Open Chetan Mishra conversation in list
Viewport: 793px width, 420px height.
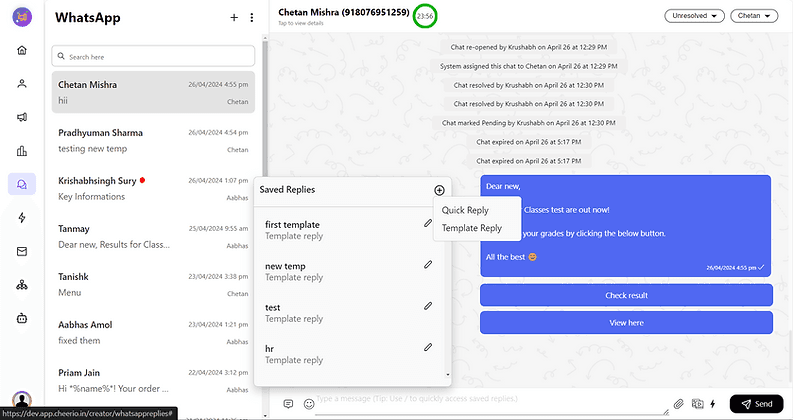click(153, 92)
